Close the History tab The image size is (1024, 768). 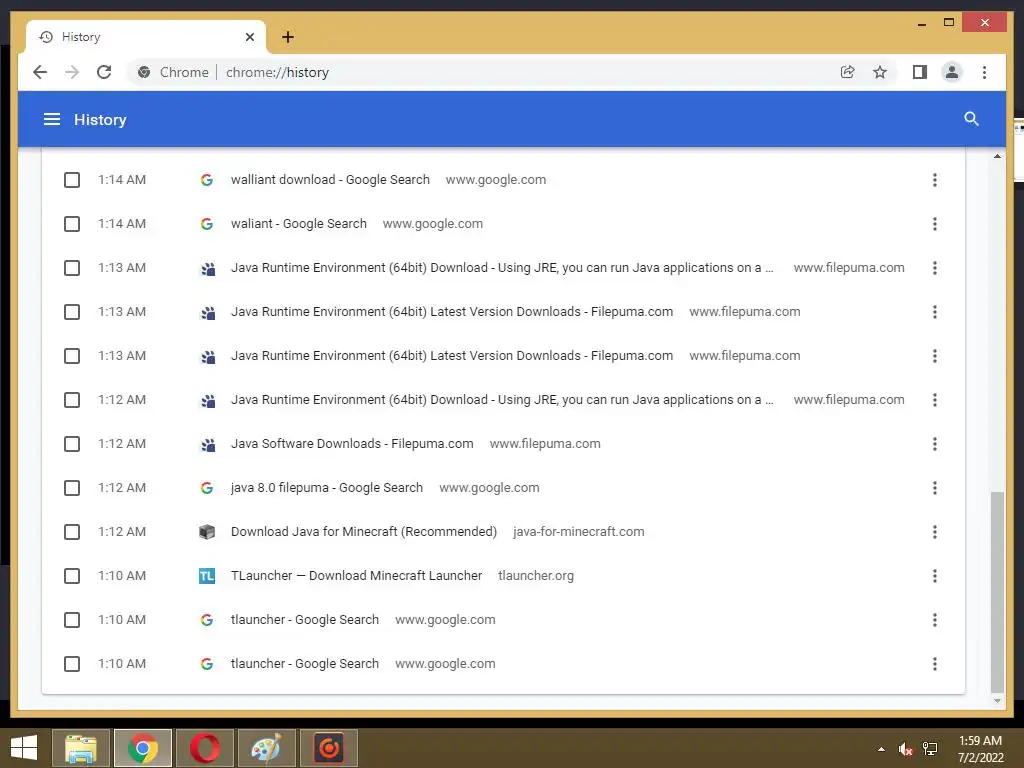(249, 37)
